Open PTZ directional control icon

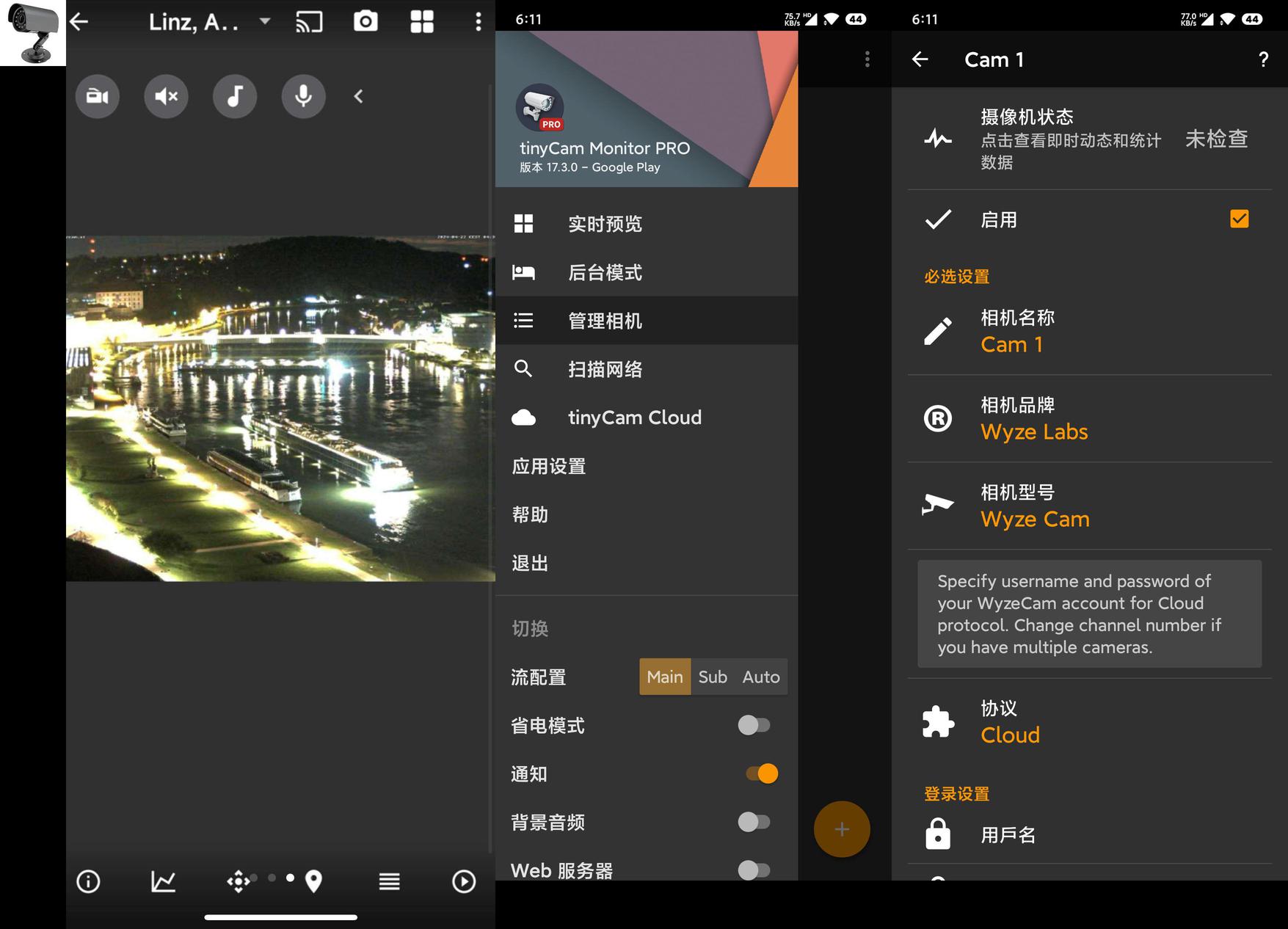(x=239, y=881)
